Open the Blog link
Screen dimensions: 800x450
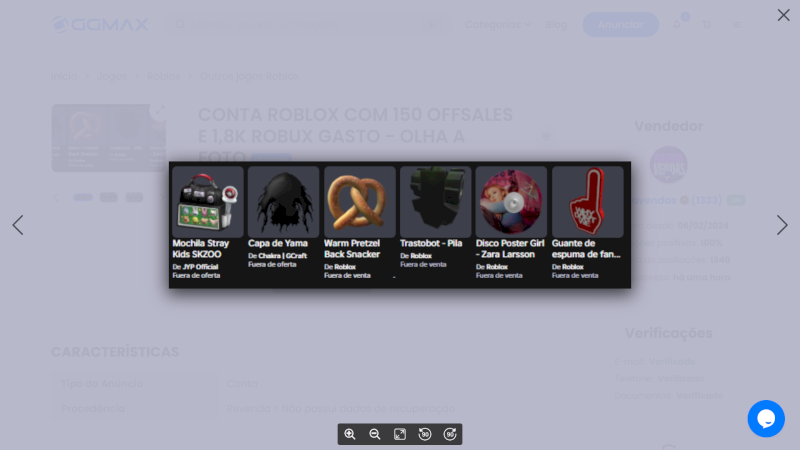[556, 24]
